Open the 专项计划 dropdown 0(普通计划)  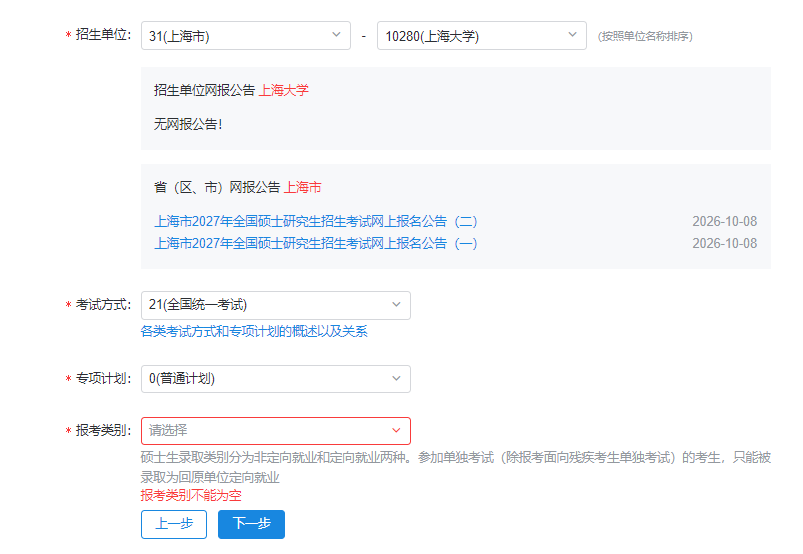pos(276,379)
